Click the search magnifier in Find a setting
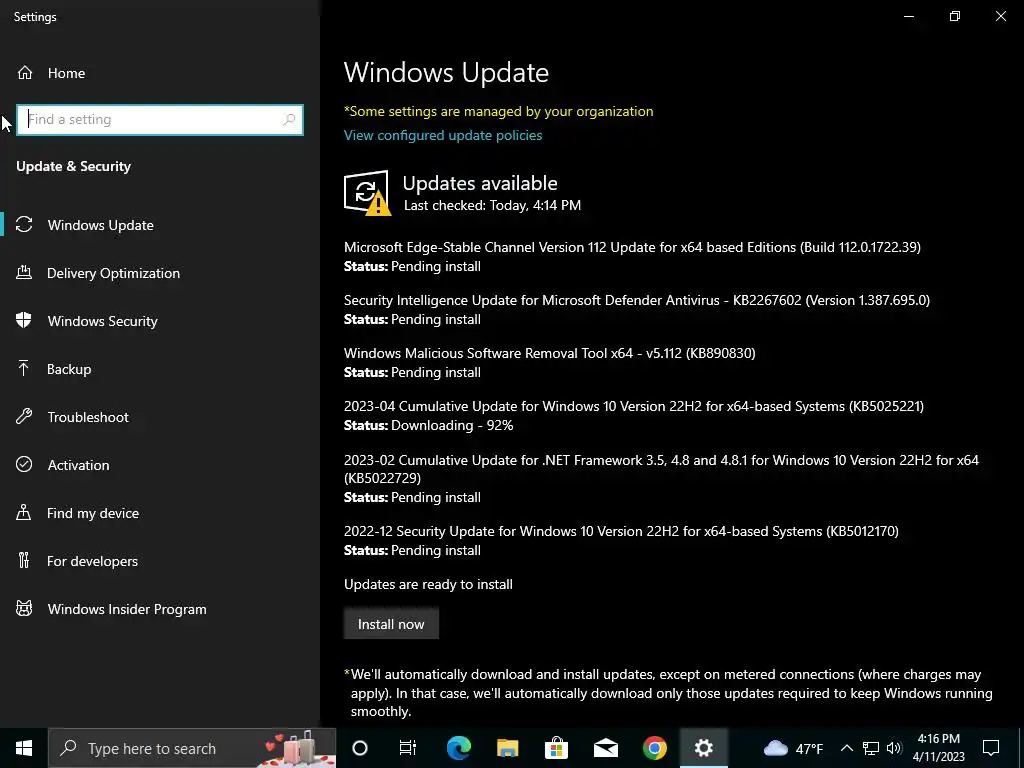Viewport: 1024px width, 768px height. (x=289, y=120)
